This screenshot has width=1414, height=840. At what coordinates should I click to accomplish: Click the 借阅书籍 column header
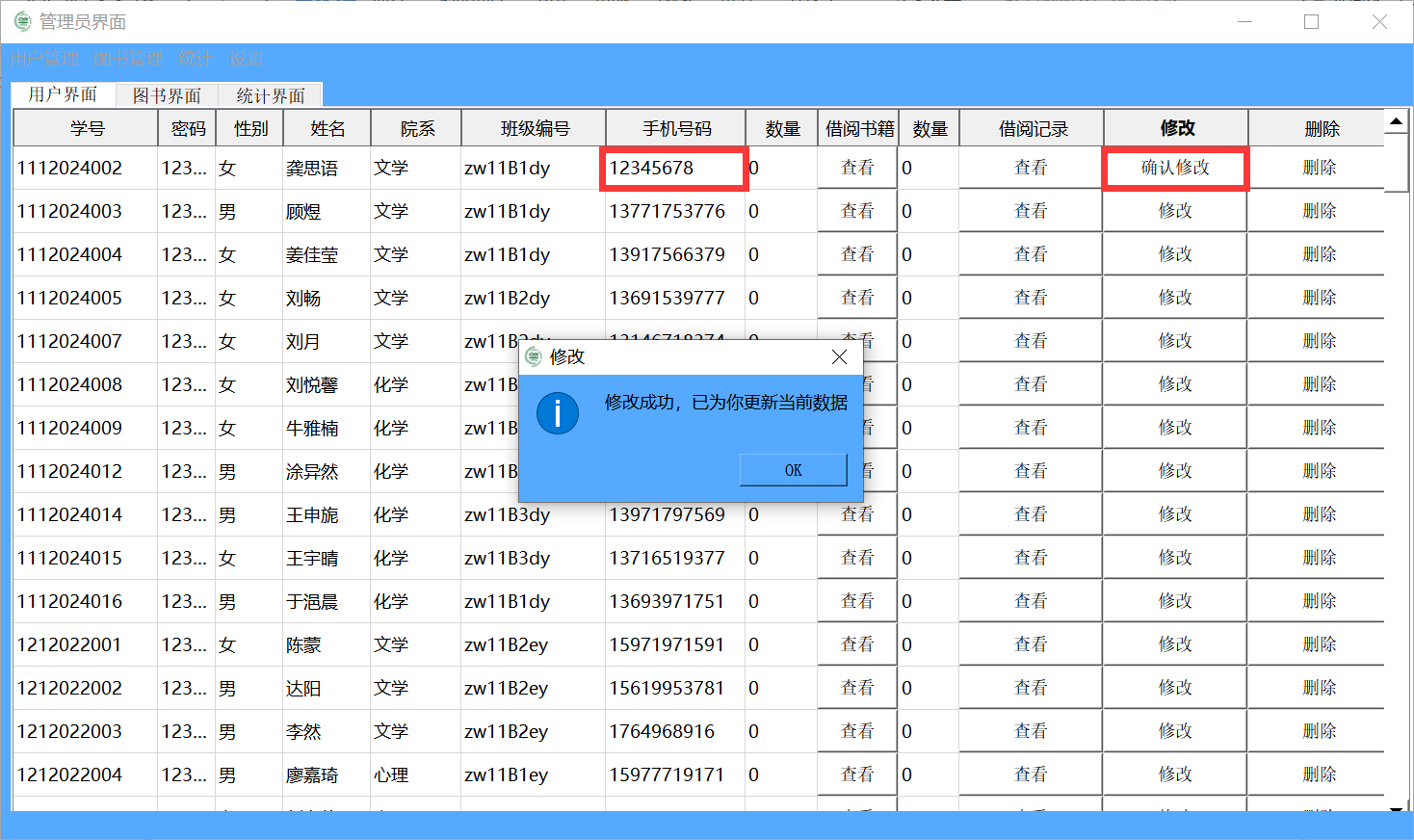pyautogui.click(x=859, y=128)
